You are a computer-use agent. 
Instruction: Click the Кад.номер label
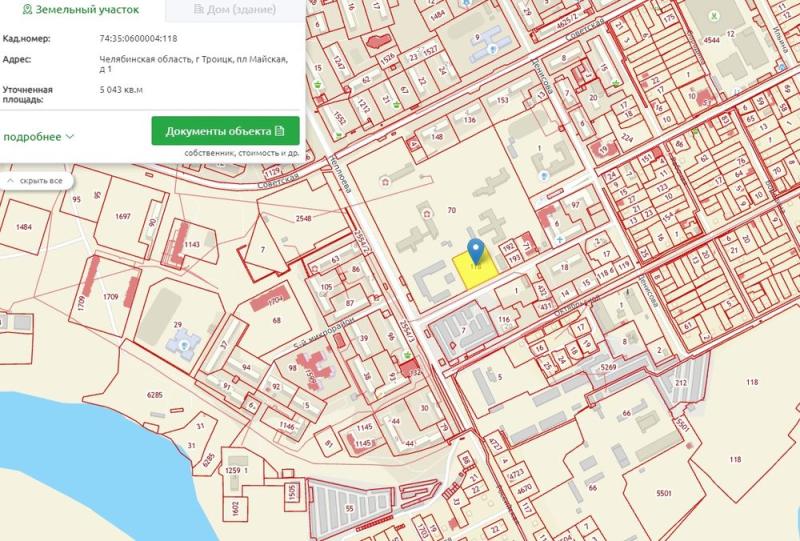pyautogui.click(x=27, y=38)
